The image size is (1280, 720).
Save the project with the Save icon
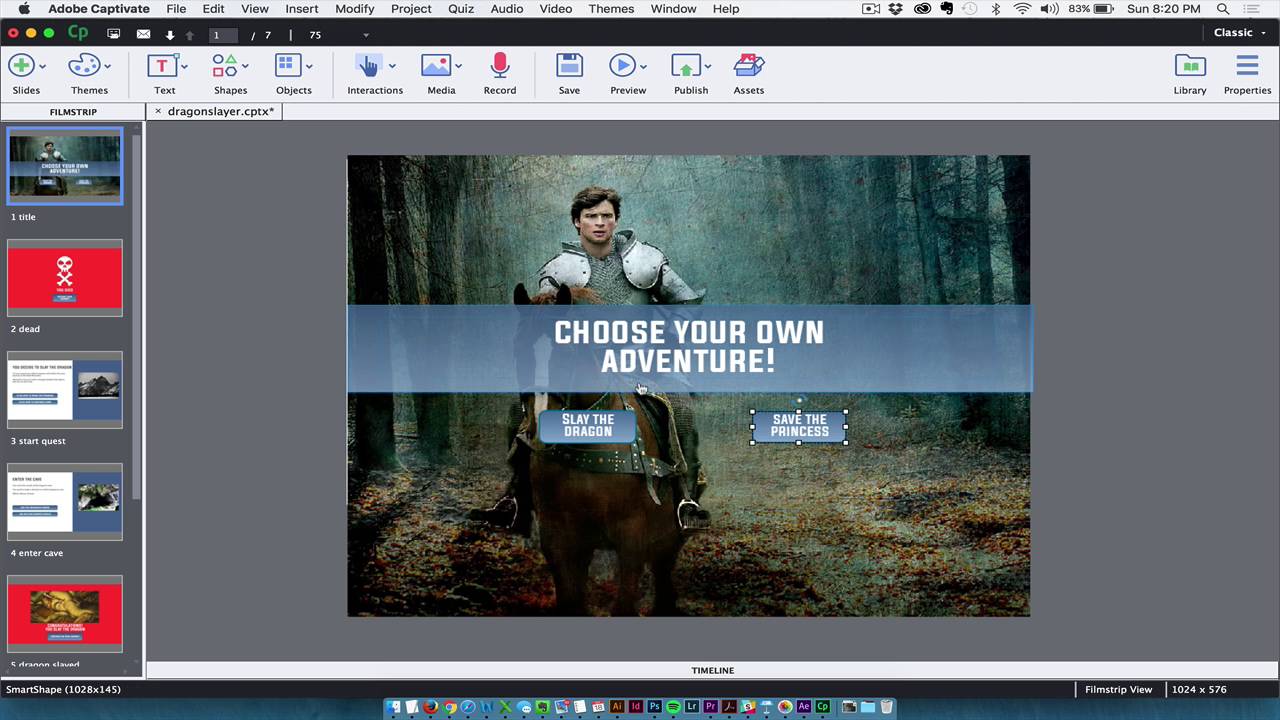[x=569, y=66]
